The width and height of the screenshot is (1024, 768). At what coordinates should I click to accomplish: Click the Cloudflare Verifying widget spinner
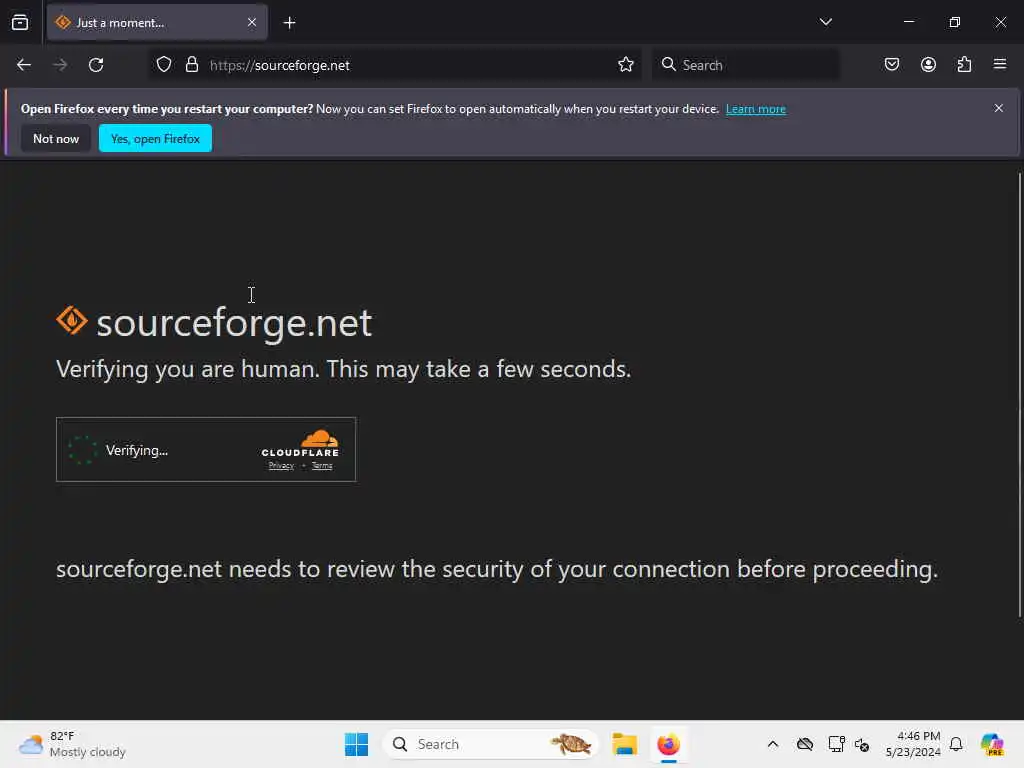(x=82, y=450)
